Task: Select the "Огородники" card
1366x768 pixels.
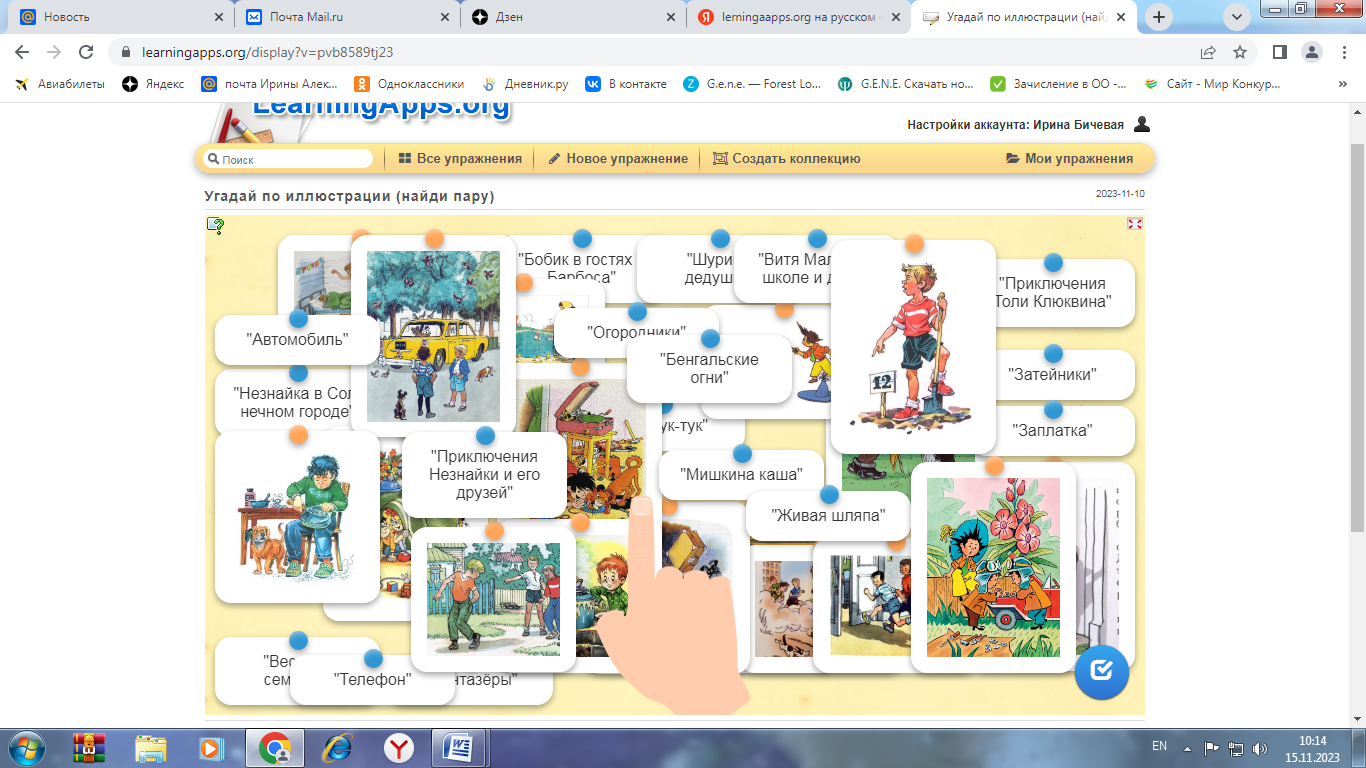Action: coord(636,332)
